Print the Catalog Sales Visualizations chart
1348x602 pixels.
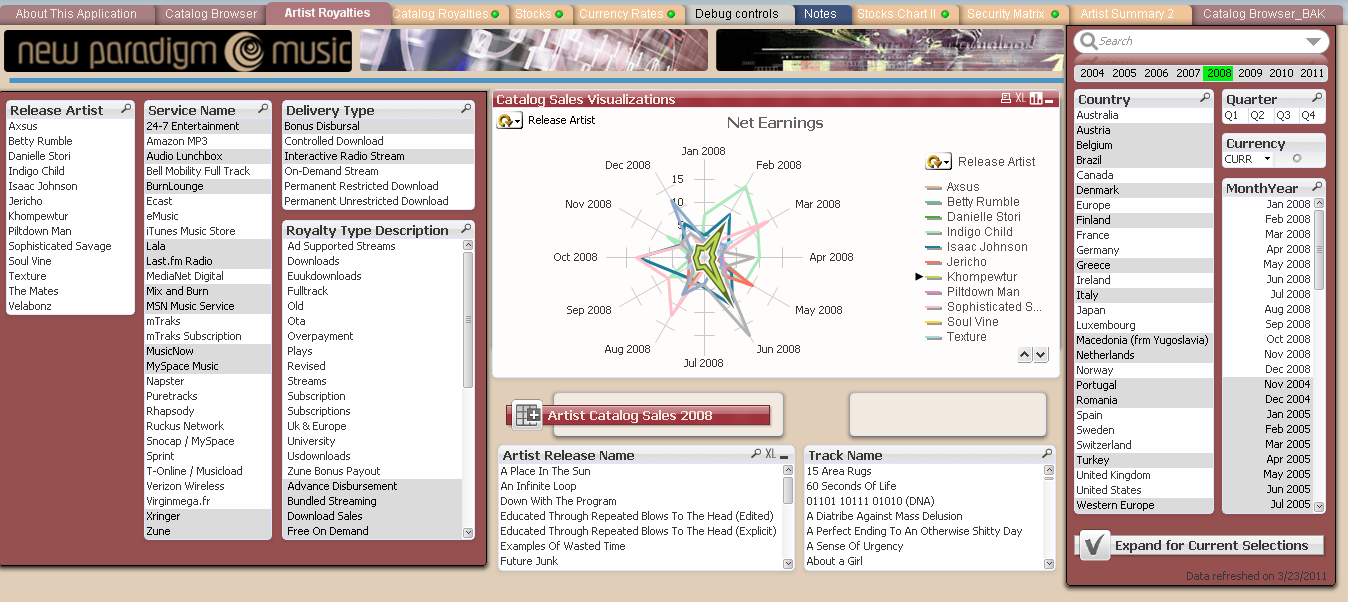[x=1006, y=99]
